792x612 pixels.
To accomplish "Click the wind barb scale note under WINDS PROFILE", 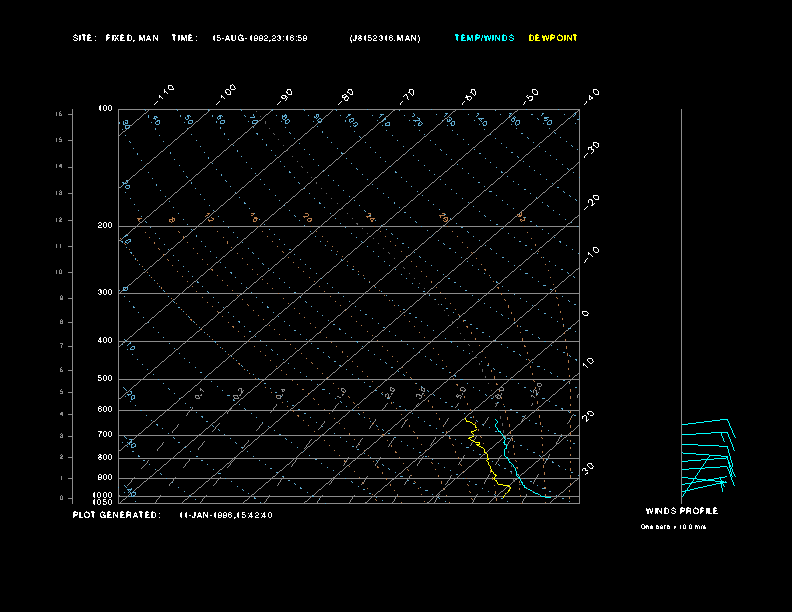I will coord(673,527).
